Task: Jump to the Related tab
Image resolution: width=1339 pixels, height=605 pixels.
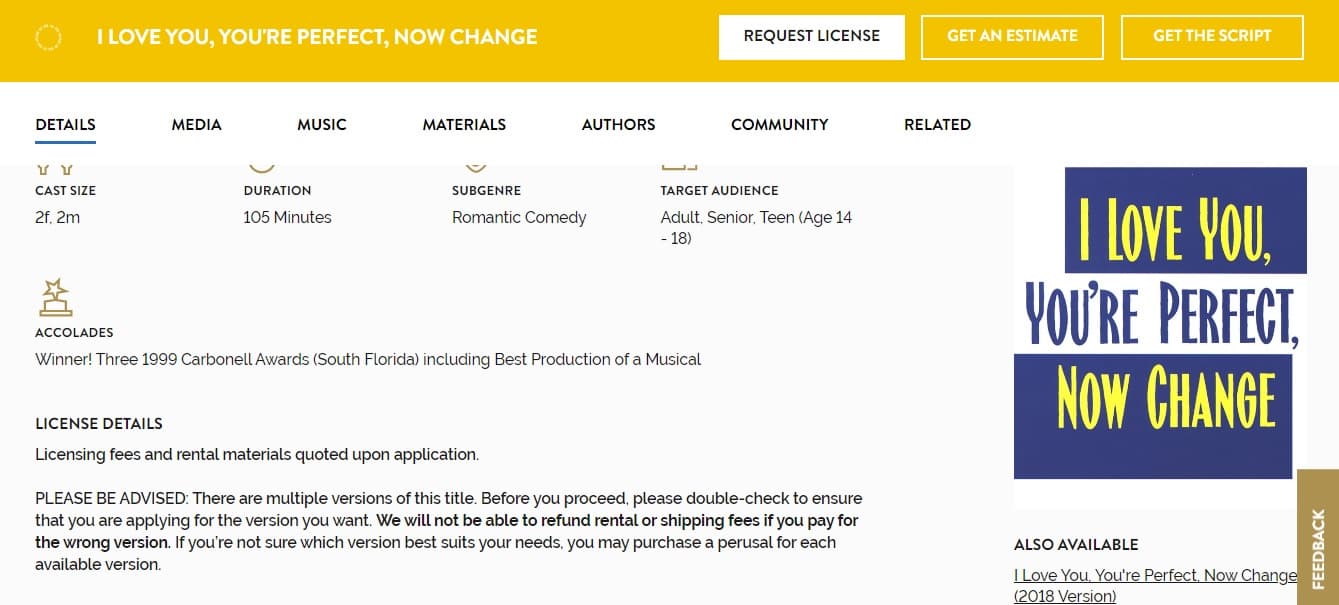Action: (x=938, y=125)
